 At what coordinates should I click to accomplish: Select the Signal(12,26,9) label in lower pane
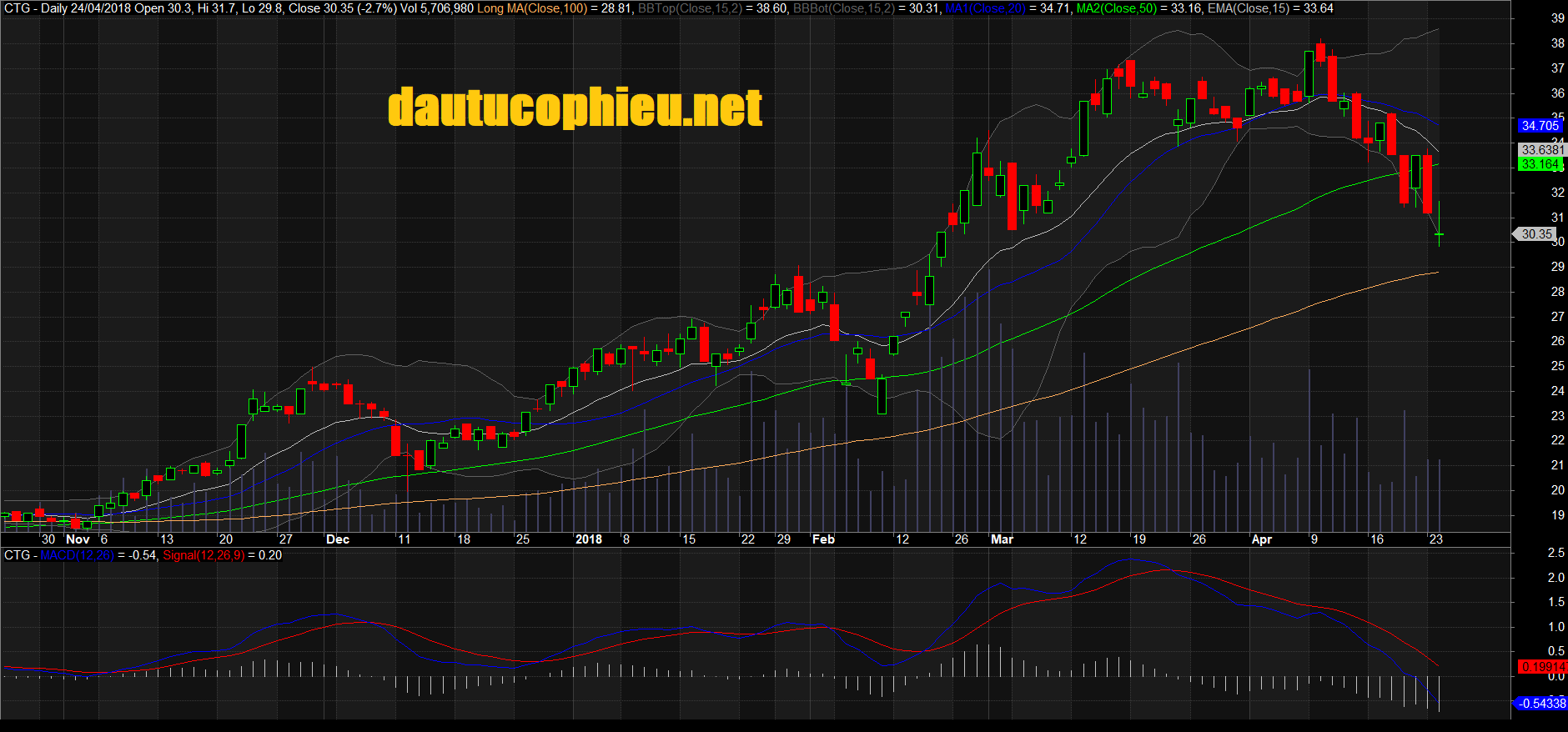pos(203,555)
